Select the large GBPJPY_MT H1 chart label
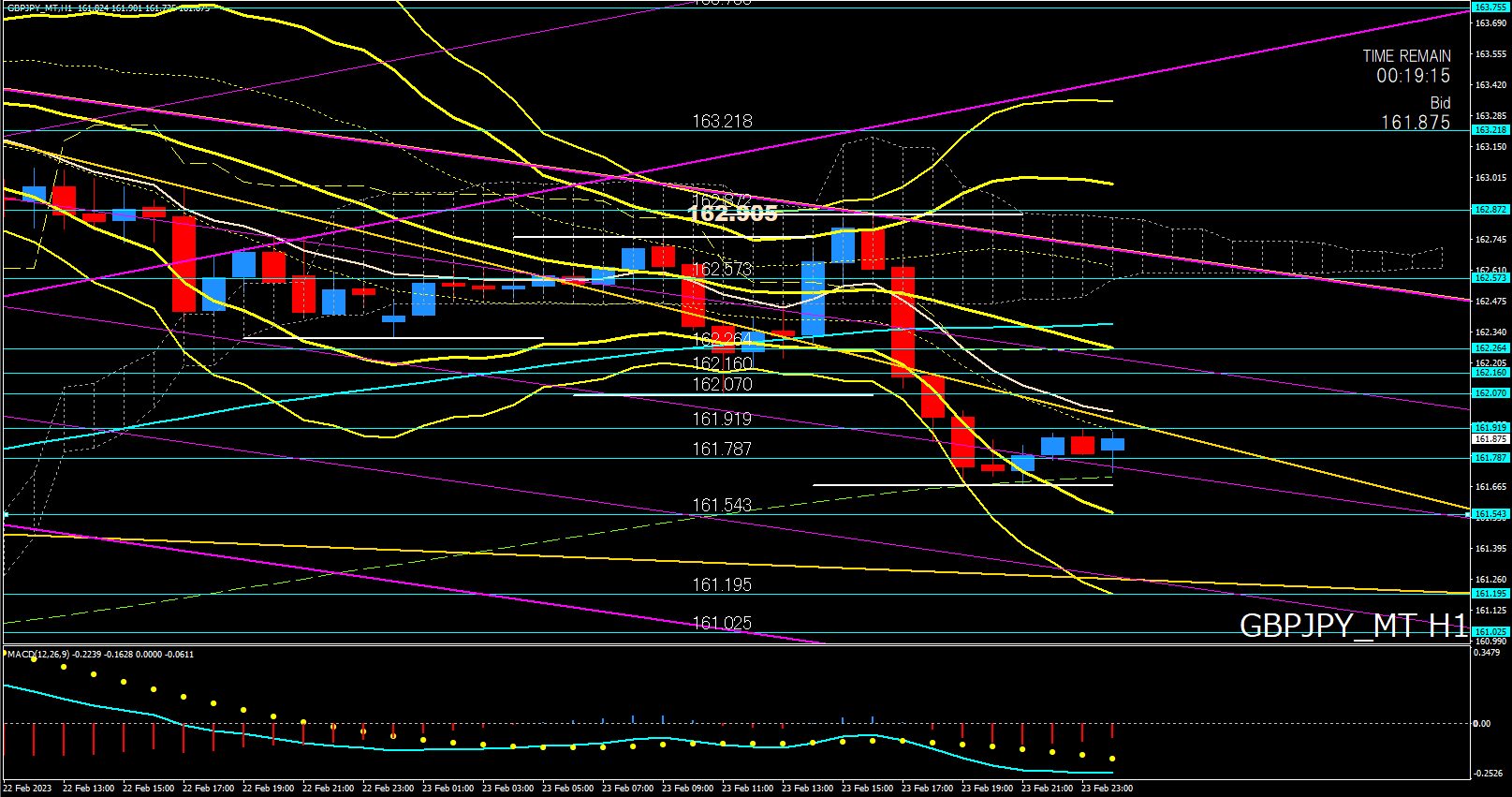Viewport: 1512px width, 797px height. (1353, 626)
